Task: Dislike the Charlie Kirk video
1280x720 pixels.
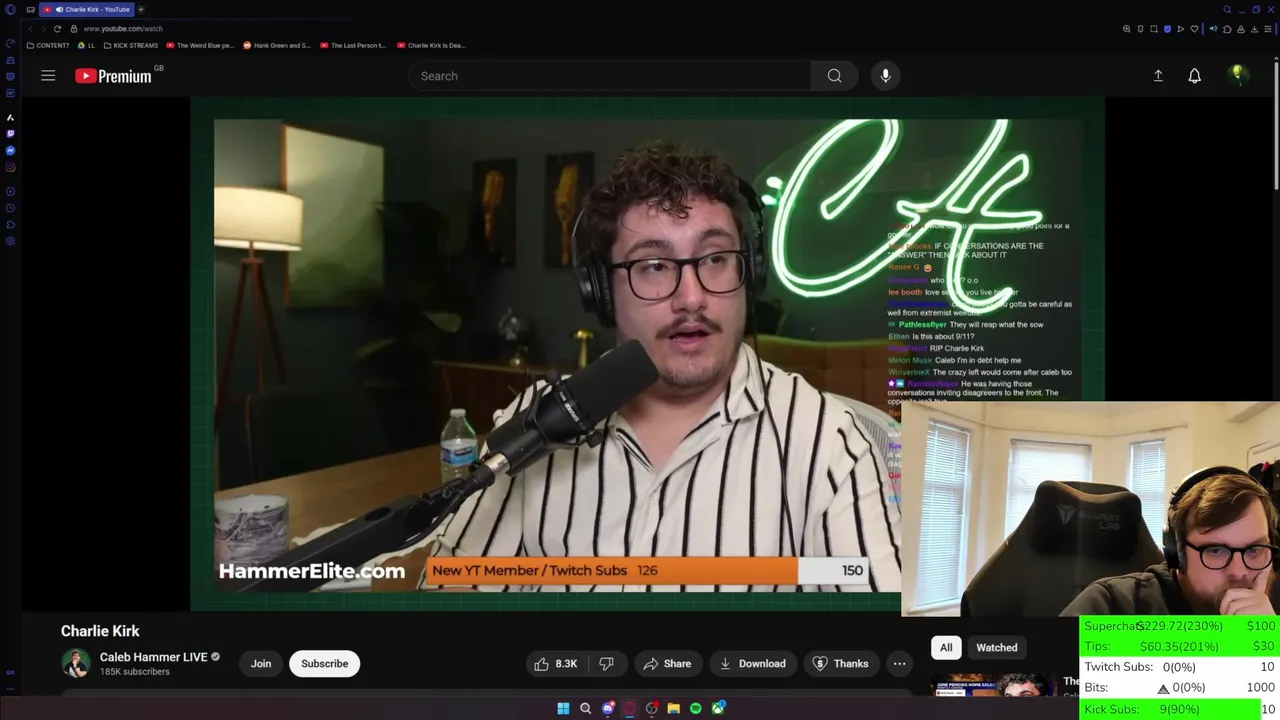Action: point(606,664)
